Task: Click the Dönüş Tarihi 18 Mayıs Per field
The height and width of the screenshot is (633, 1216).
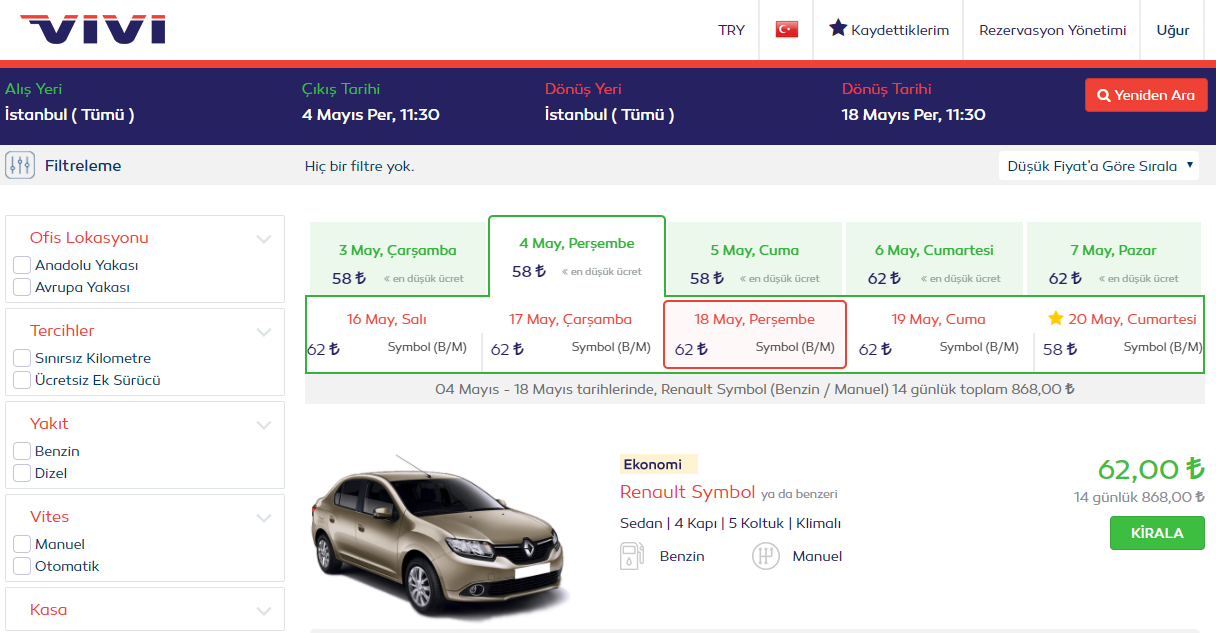Action: [x=914, y=102]
